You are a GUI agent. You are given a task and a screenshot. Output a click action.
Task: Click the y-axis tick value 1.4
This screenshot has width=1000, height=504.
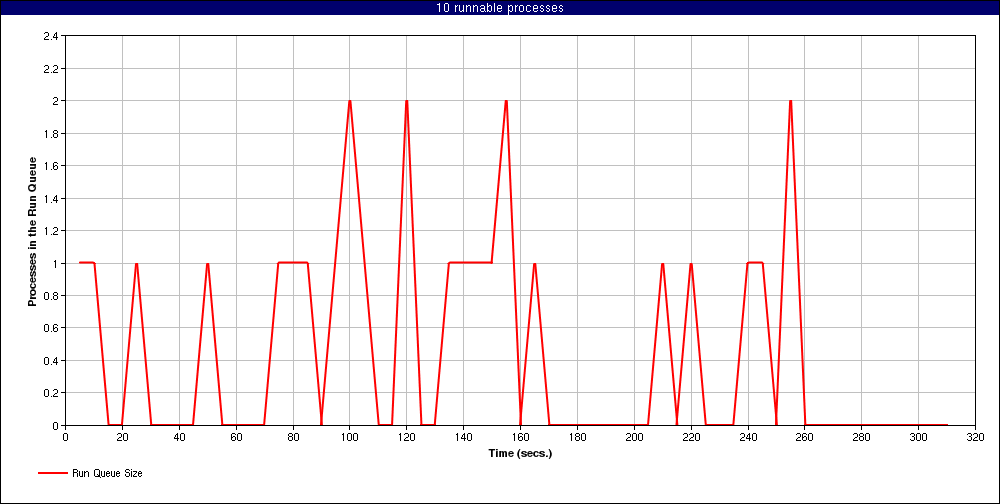pos(52,198)
